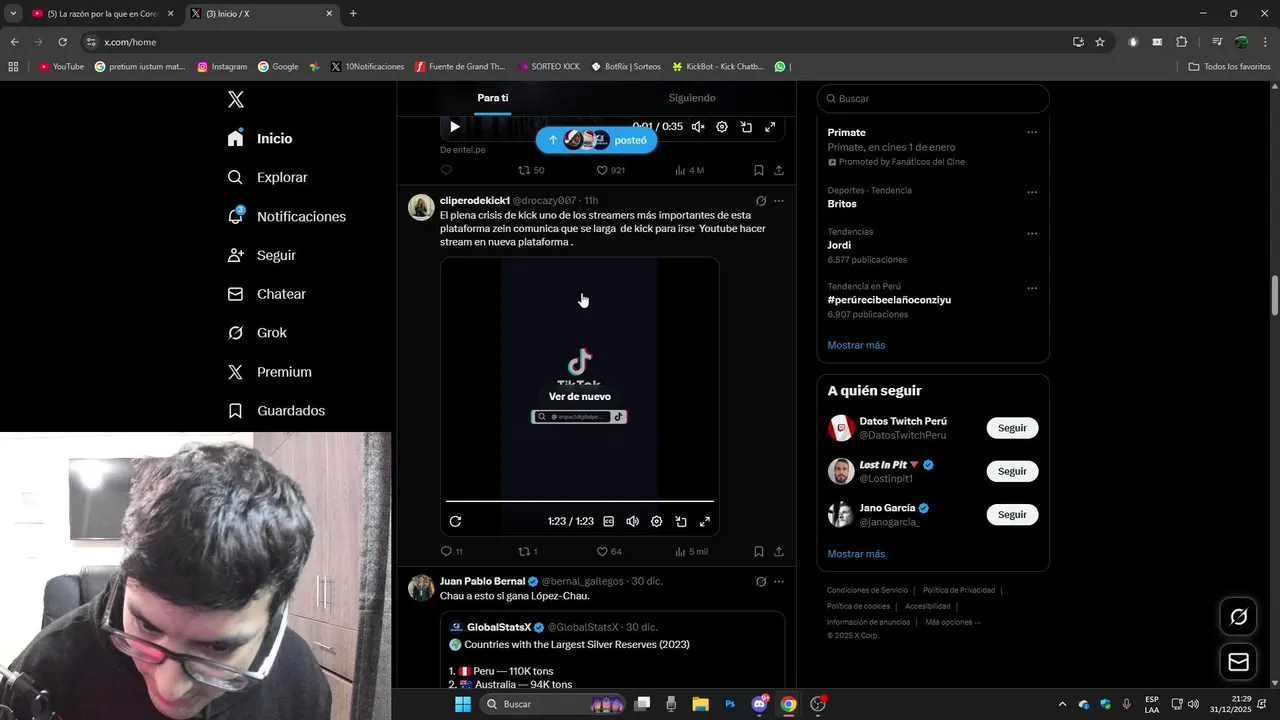The height and width of the screenshot is (720, 1280).
Task: Open the Britos trend options menu
Action: [x=1032, y=192]
